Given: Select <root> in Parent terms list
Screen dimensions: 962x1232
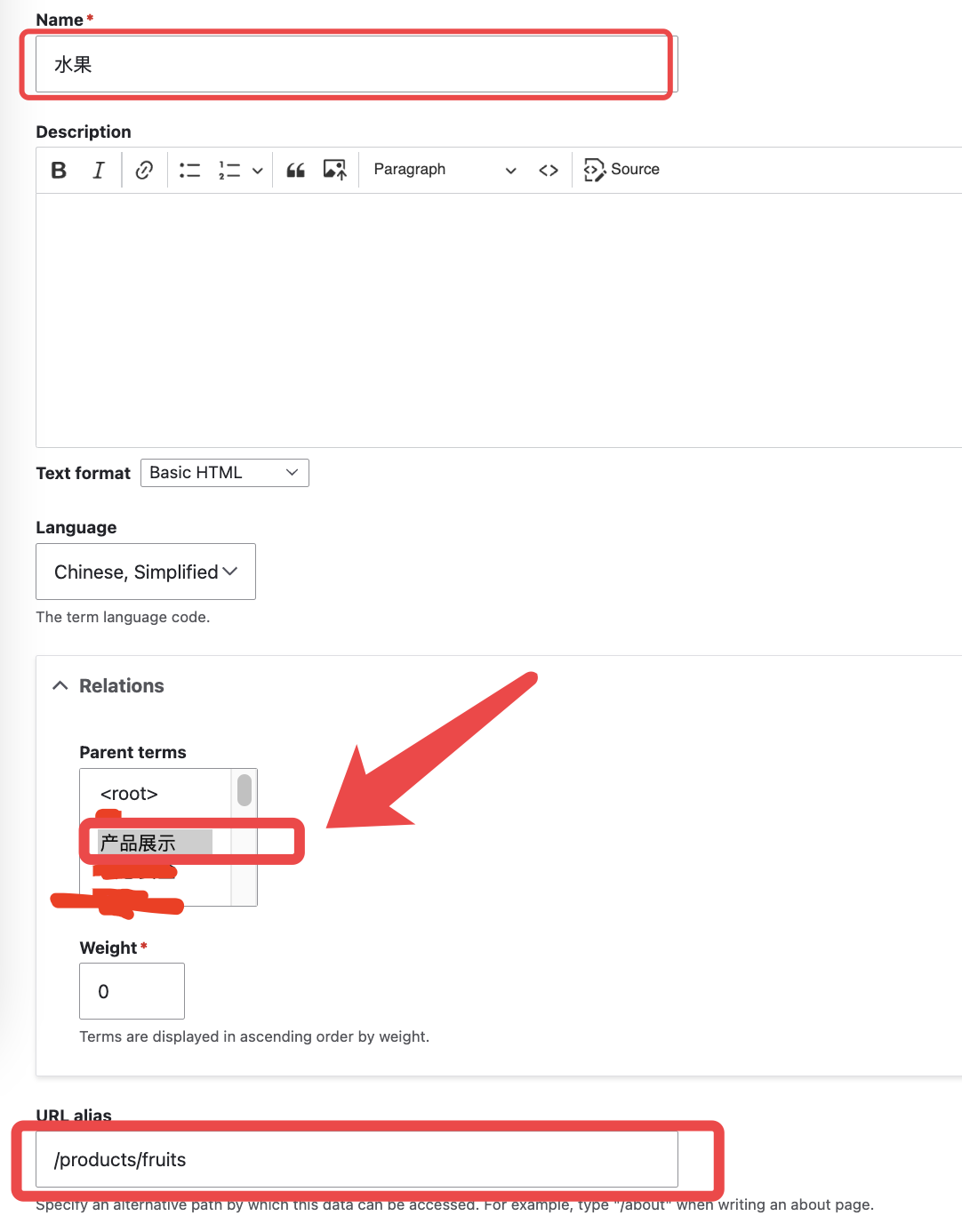Looking at the screenshot, I should click(x=130, y=794).
